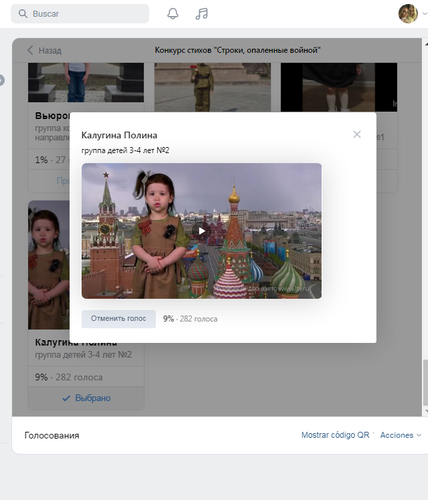Click the page's vertical scrollbar
This screenshot has width=428, height=500.
pos(425,382)
